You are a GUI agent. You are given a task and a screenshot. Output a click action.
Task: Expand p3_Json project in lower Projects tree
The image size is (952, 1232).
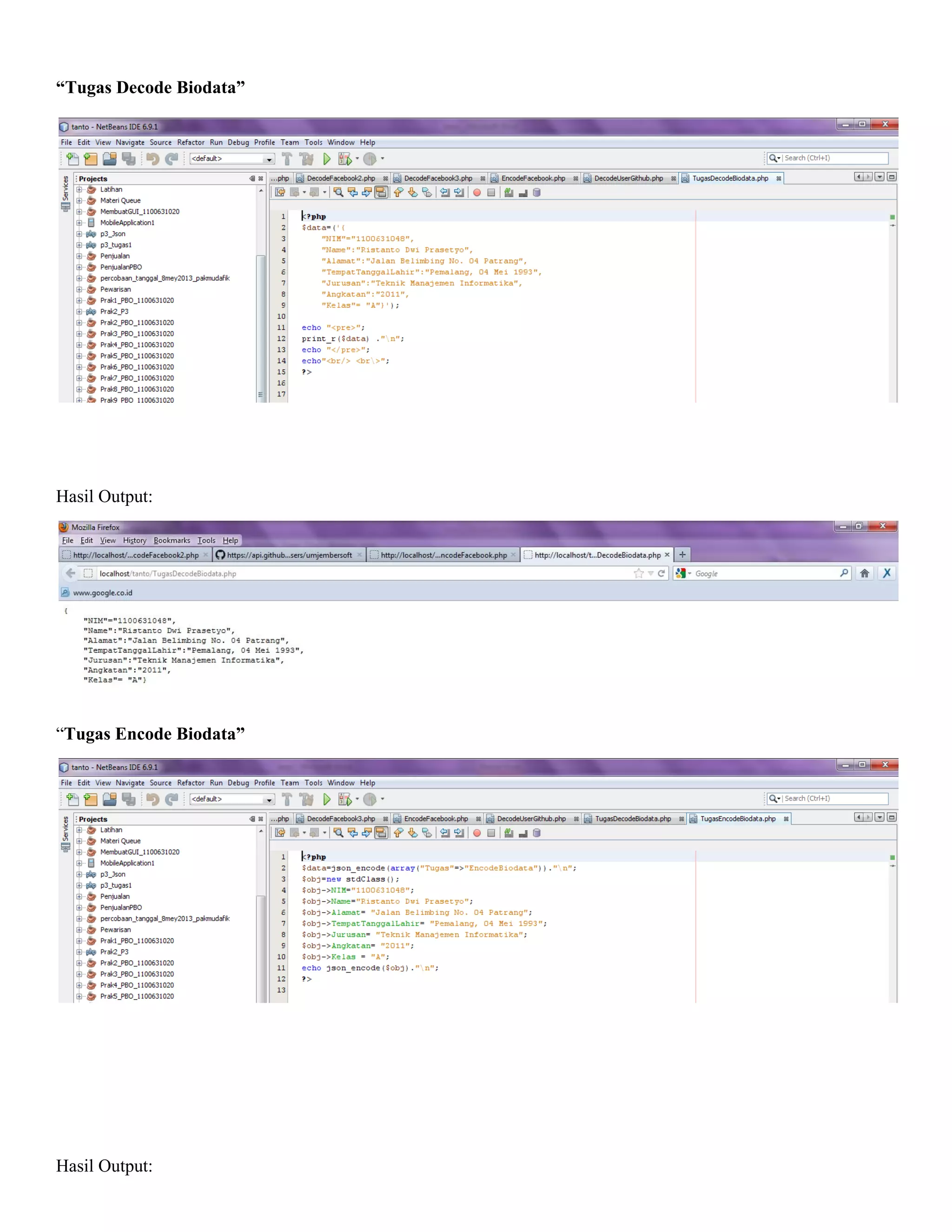point(79,874)
